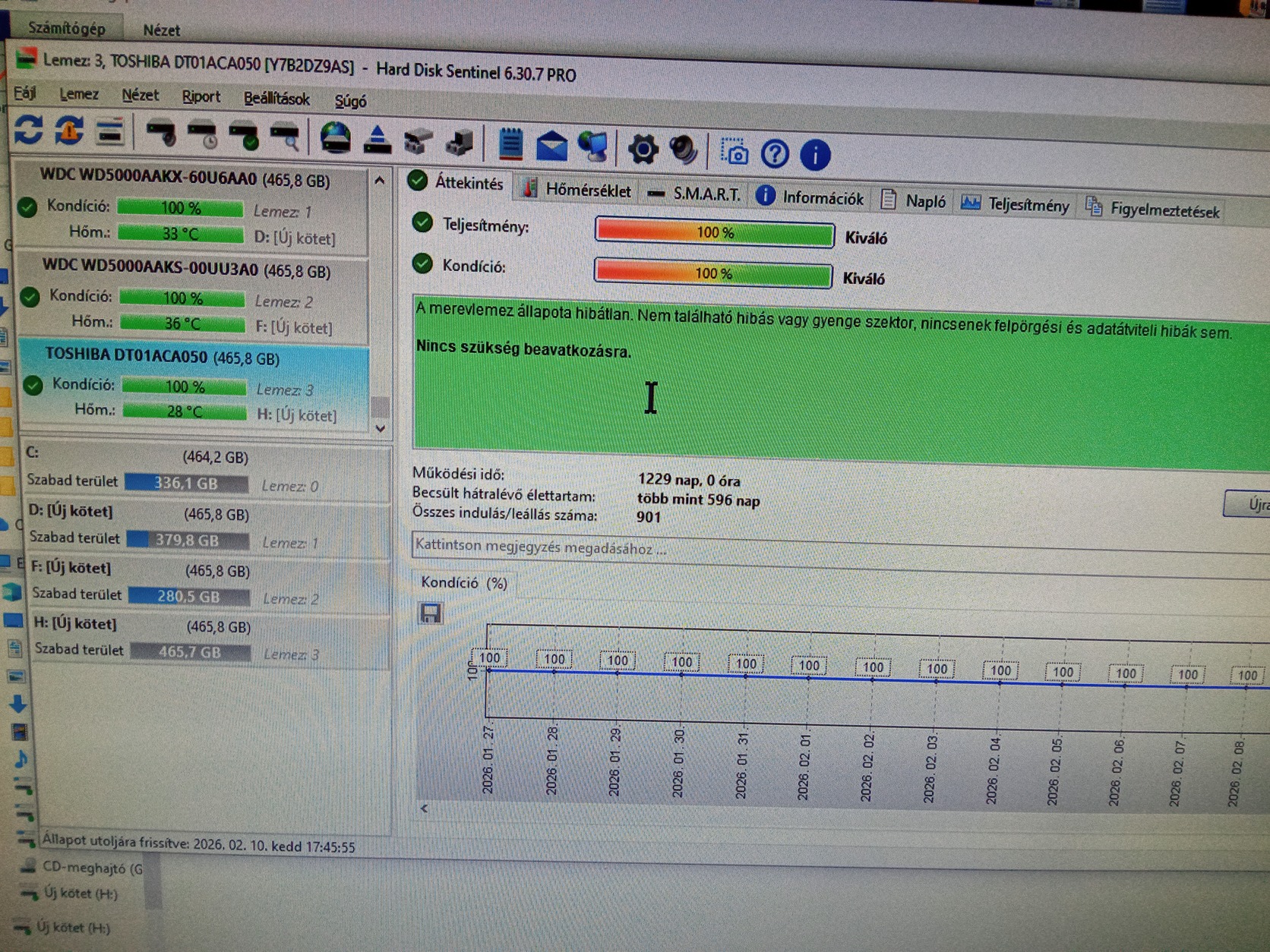1270x952 pixels.
Task: Open help with the question mark icon
Action: tap(775, 153)
